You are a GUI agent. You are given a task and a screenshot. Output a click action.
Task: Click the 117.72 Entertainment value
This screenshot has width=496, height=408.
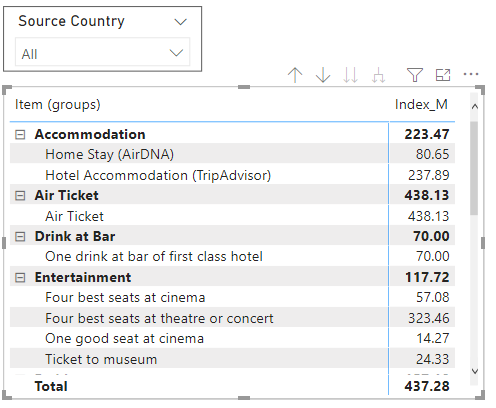coord(427,277)
